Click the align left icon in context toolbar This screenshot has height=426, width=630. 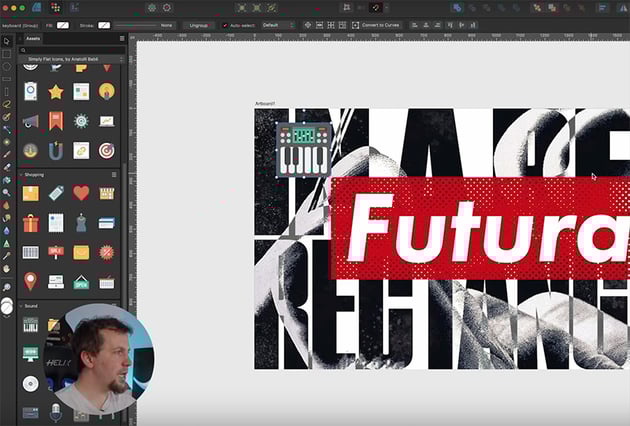414,25
